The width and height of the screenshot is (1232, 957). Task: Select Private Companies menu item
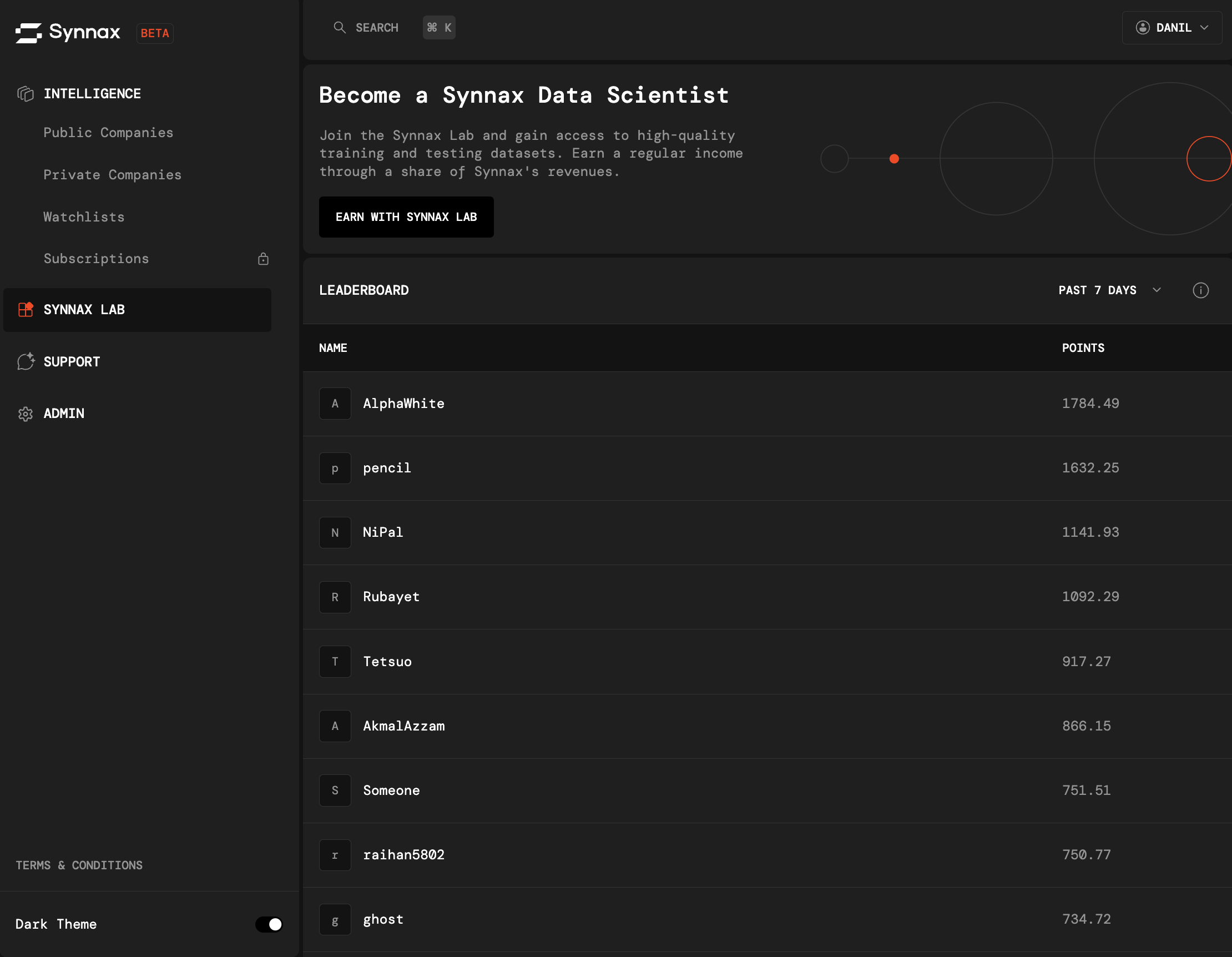[x=112, y=175]
